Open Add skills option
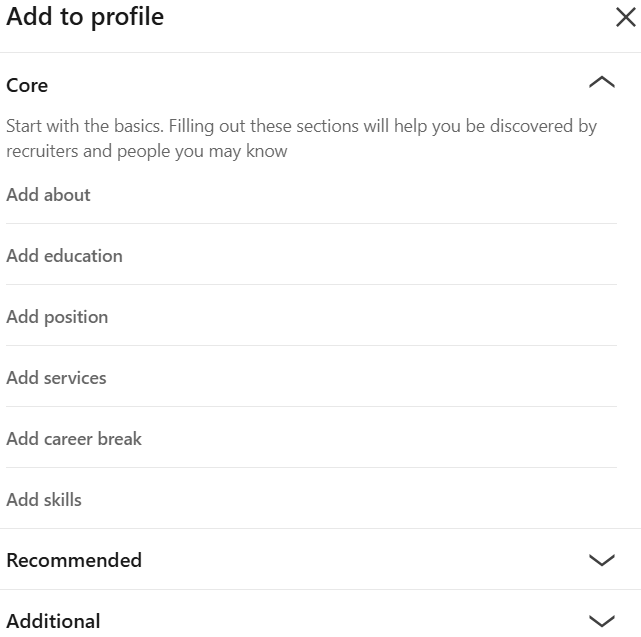Image resolution: width=641 pixels, height=637 pixels. click(x=44, y=500)
